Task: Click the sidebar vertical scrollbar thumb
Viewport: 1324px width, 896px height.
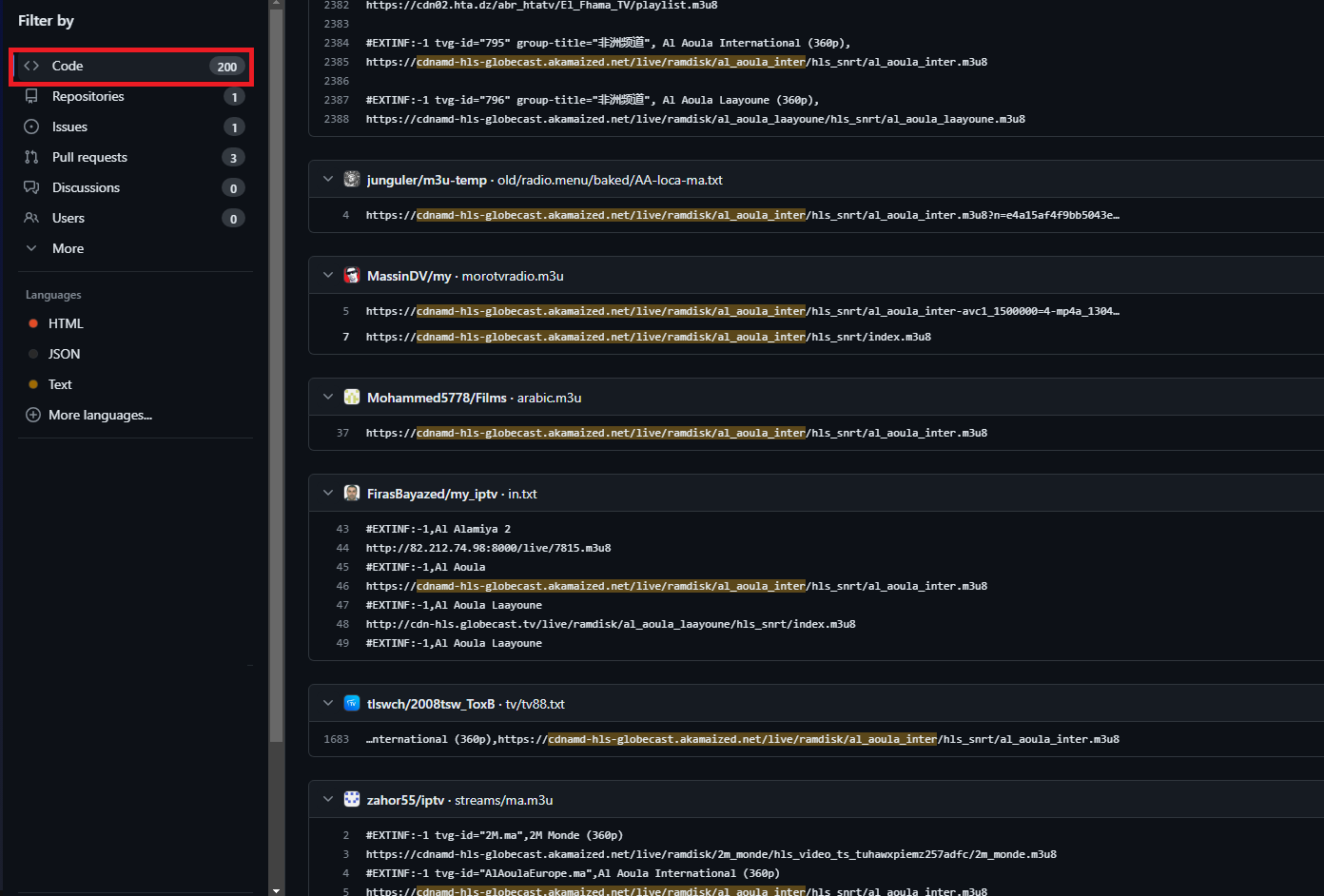Action: [x=277, y=376]
